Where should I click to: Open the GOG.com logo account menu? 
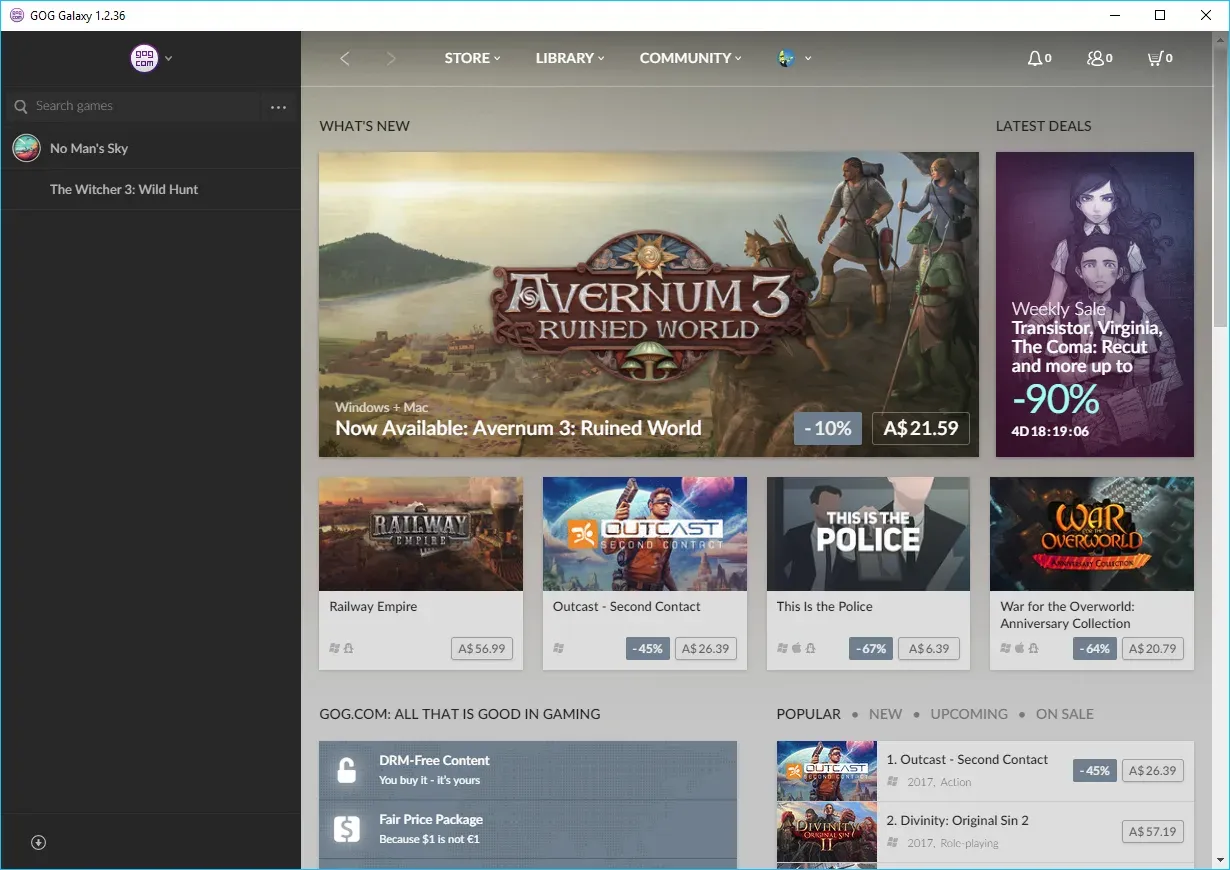pyautogui.click(x=144, y=58)
